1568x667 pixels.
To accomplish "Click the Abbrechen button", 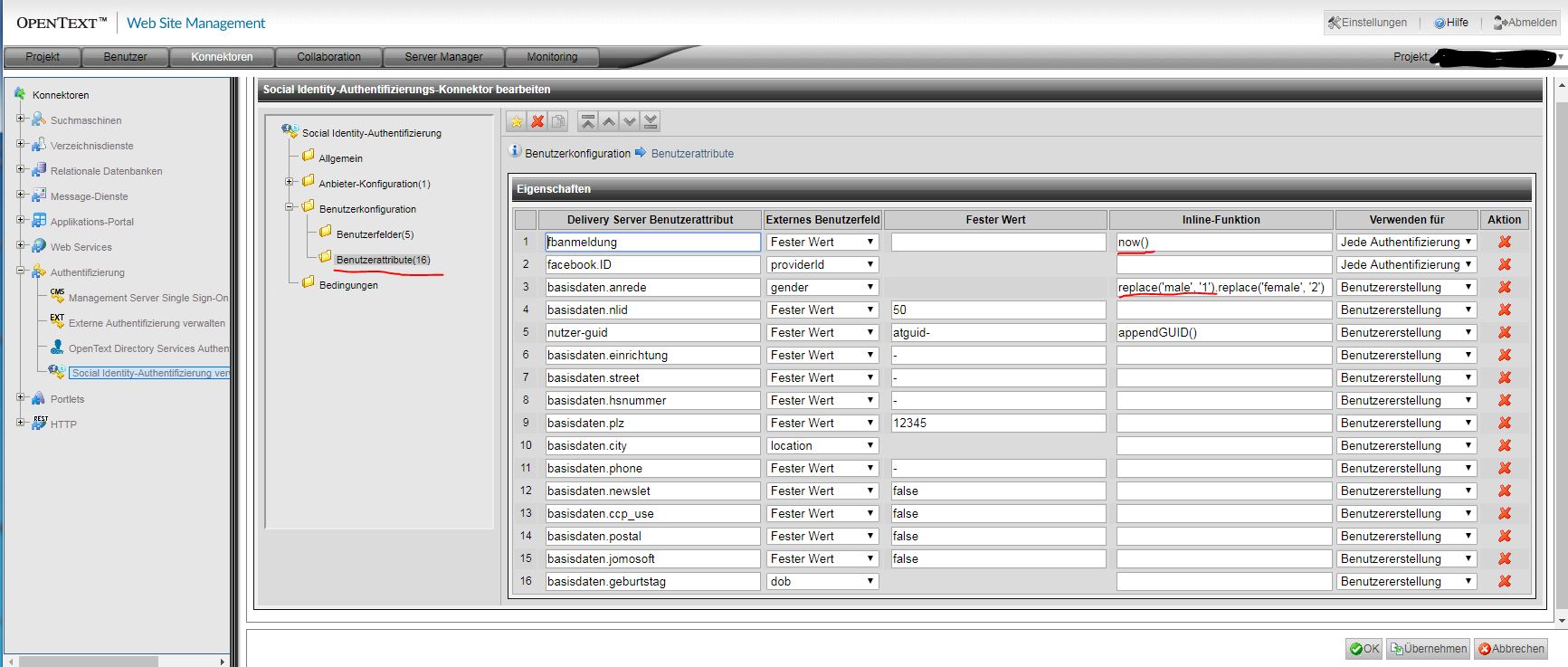I will tap(1511, 649).
